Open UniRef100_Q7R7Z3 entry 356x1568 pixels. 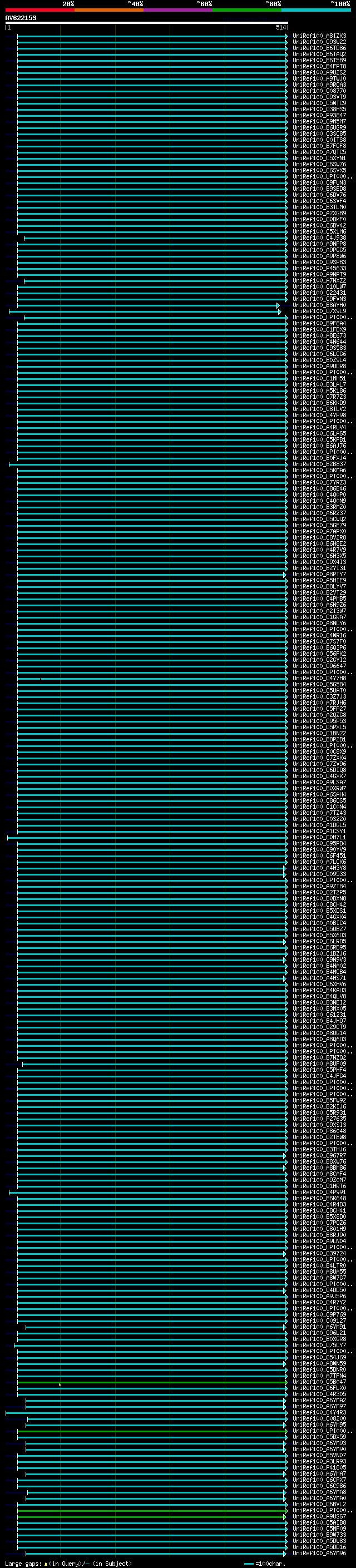pos(319,397)
